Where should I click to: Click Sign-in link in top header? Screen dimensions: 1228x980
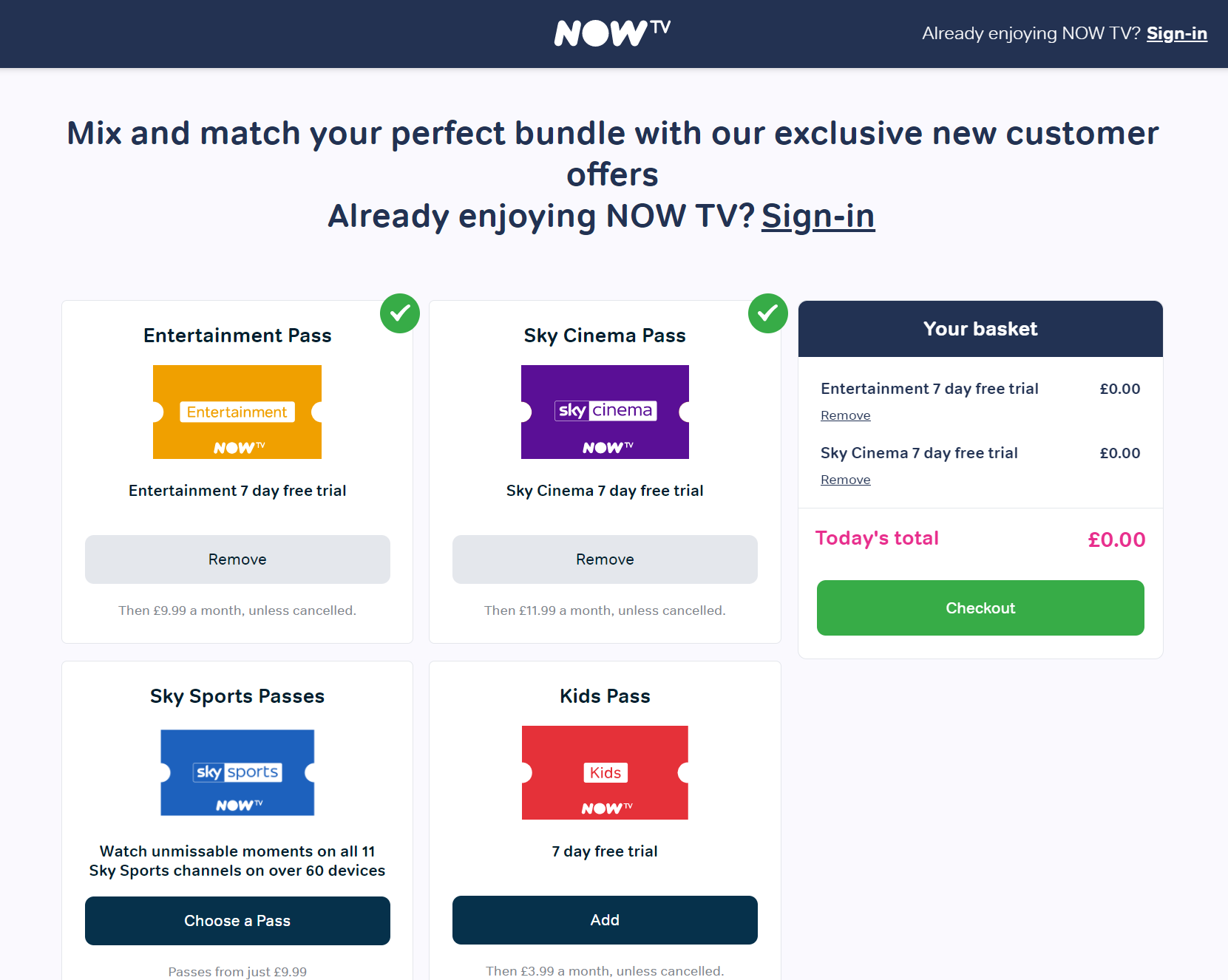point(1176,33)
